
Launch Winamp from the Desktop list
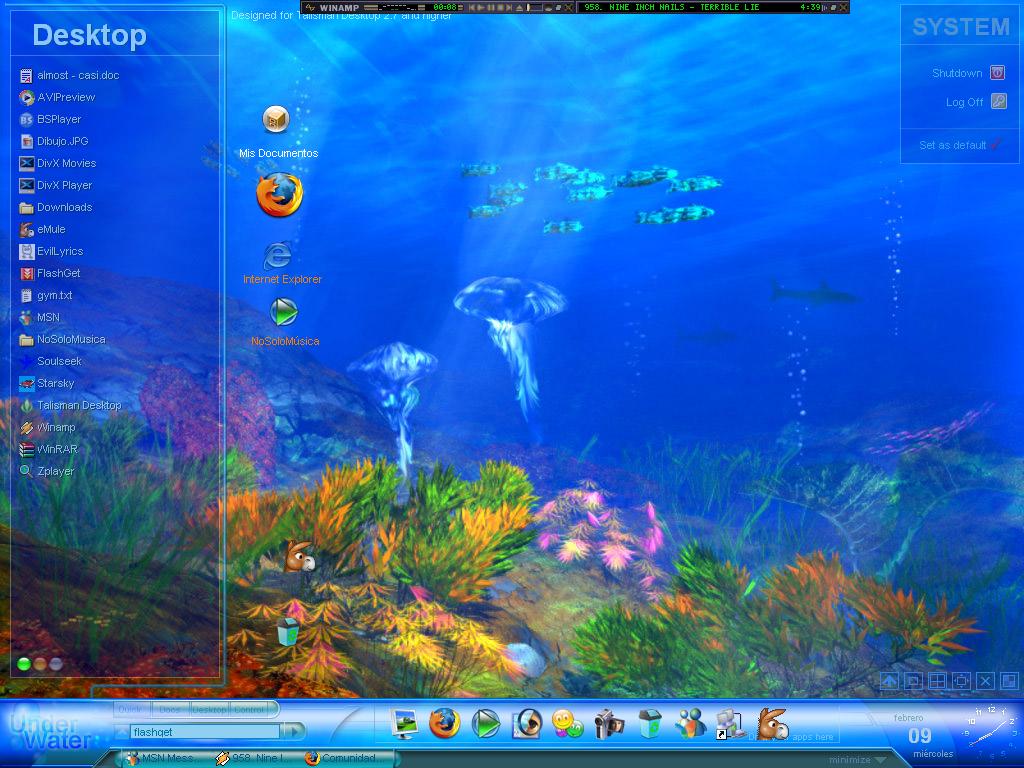47,427
